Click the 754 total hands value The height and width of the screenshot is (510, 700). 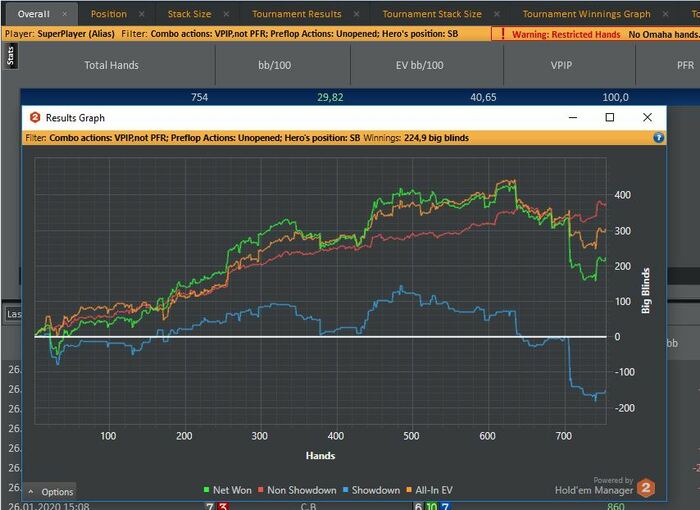pos(200,97)
